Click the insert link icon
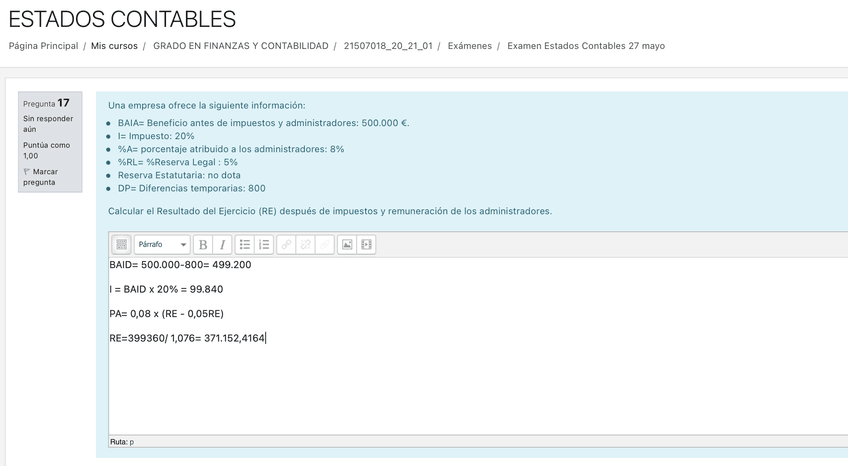The width and height of the screenshot is (848, 466). click(x=286, y=244)
